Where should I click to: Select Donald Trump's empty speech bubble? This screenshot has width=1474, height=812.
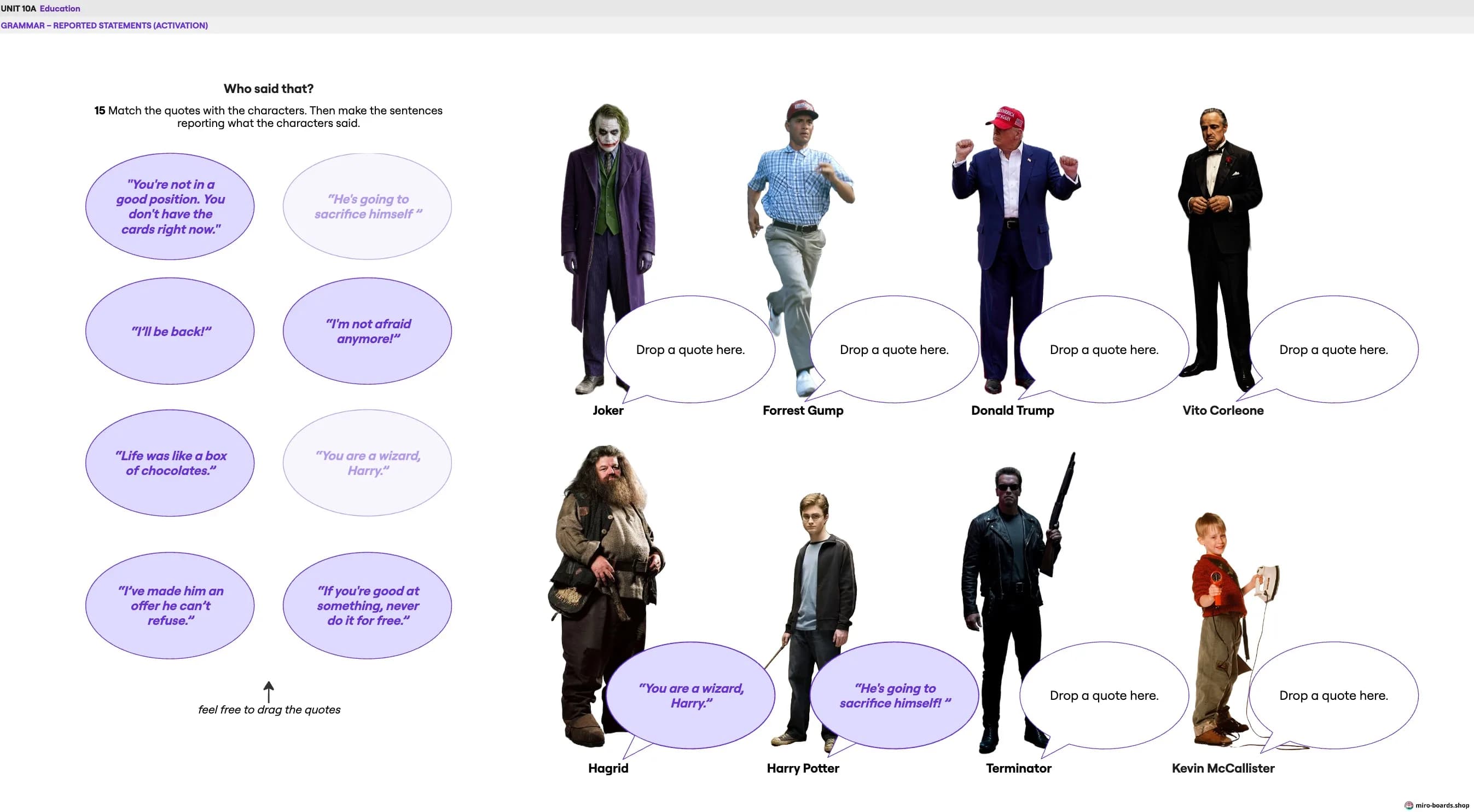[1104, 350]
